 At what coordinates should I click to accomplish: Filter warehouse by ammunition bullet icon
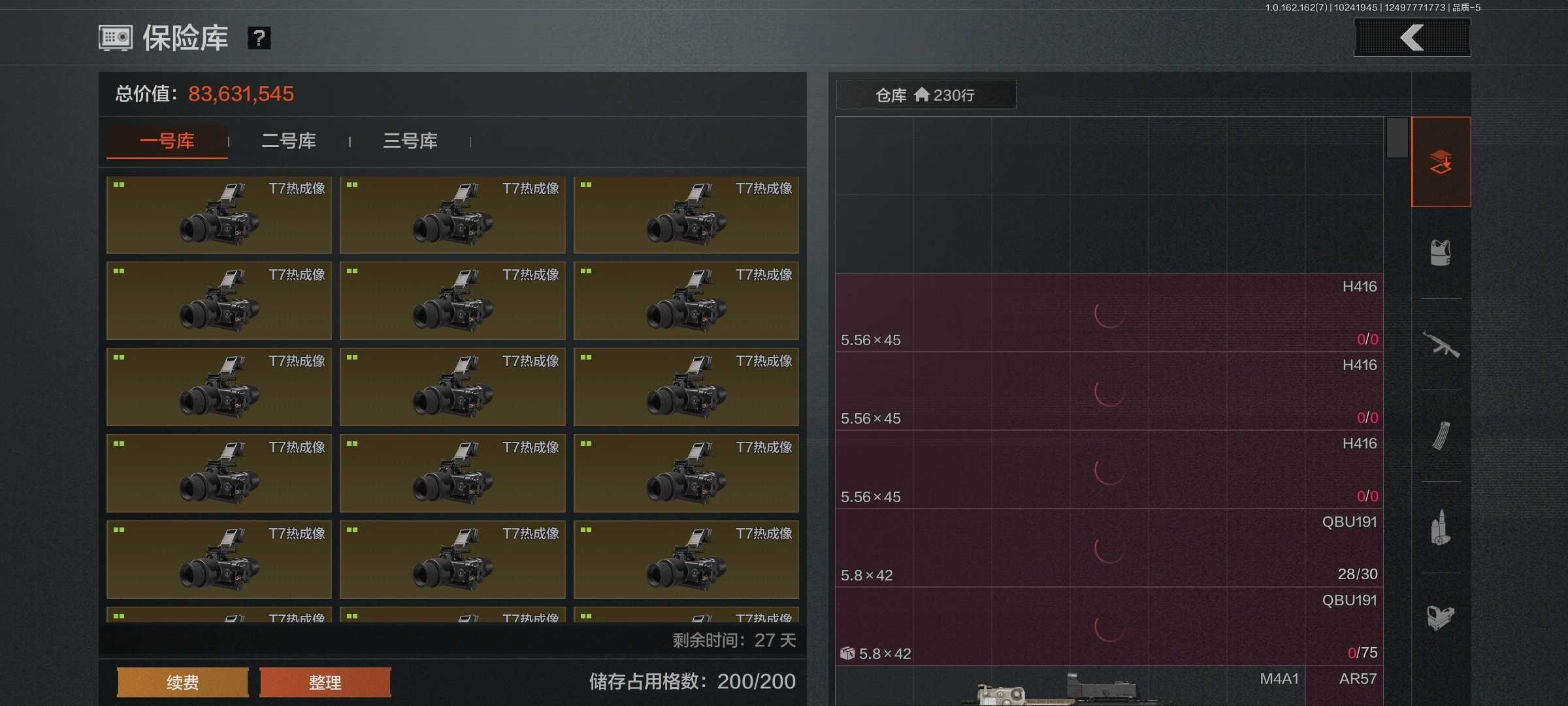pos(1441,528)
